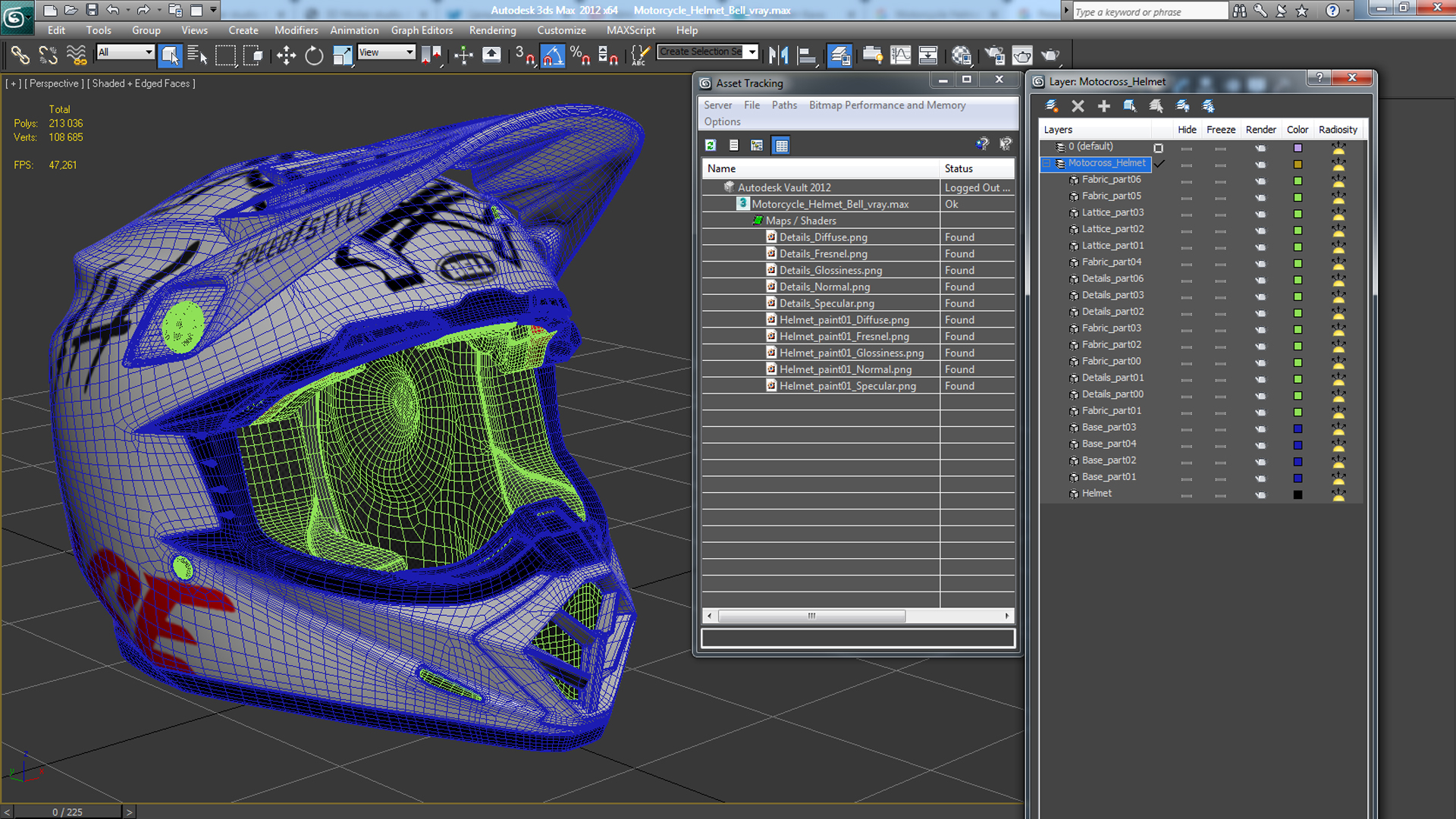Open Paths menu in Asset Tracking
This screenshot has width=1456, height=819.
coord(784,105)
